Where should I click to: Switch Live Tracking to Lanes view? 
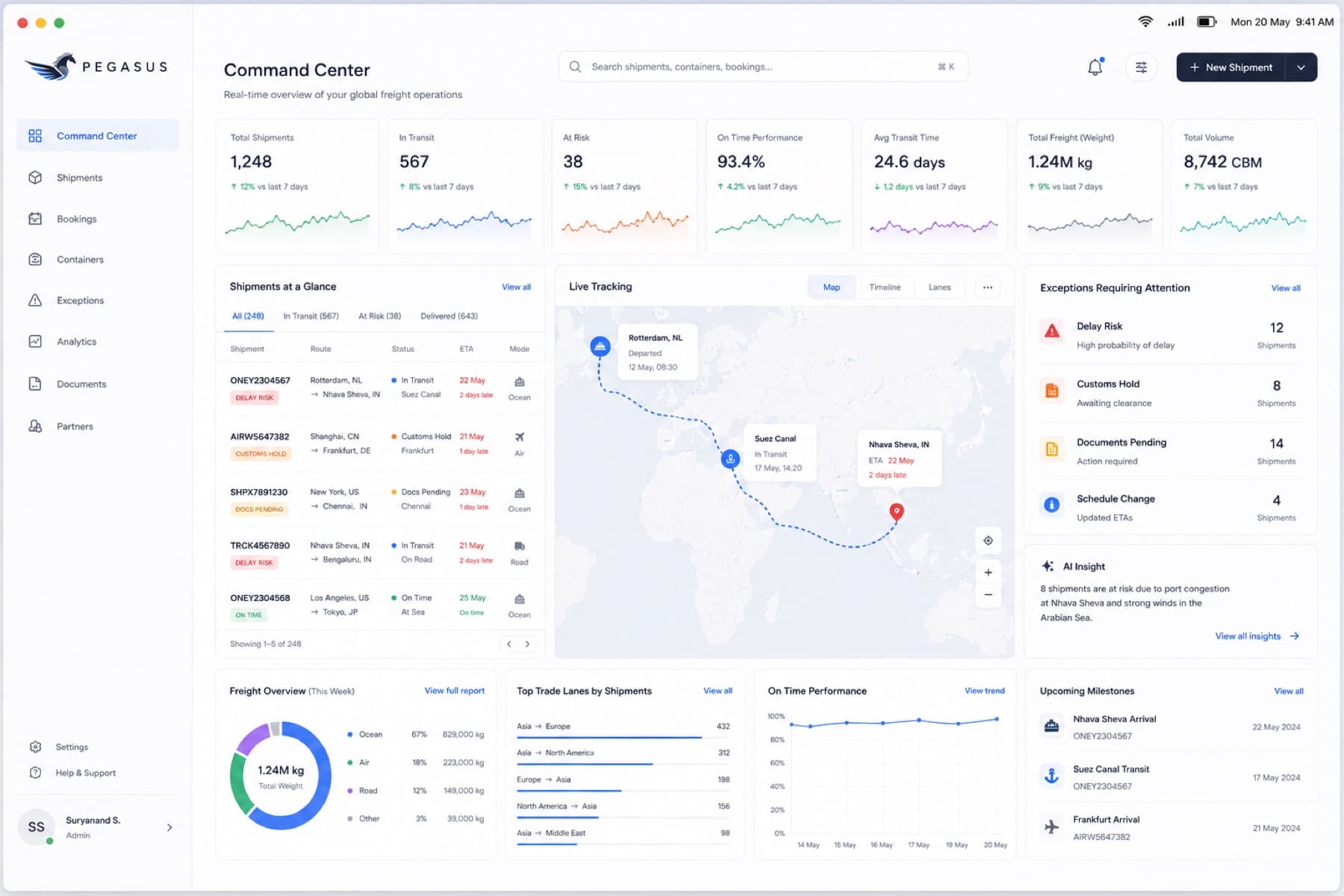tap(939, 287)
